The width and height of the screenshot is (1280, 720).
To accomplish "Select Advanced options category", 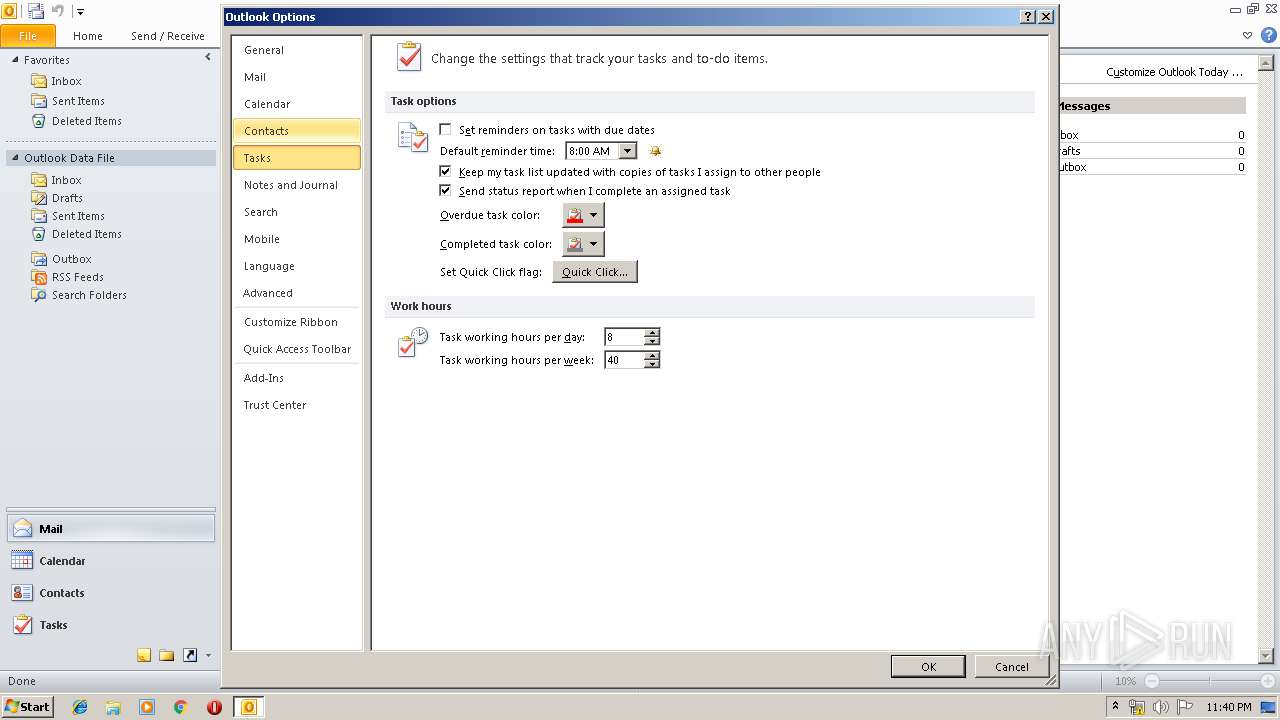I will pyautogui.click(x=297, y=293).
